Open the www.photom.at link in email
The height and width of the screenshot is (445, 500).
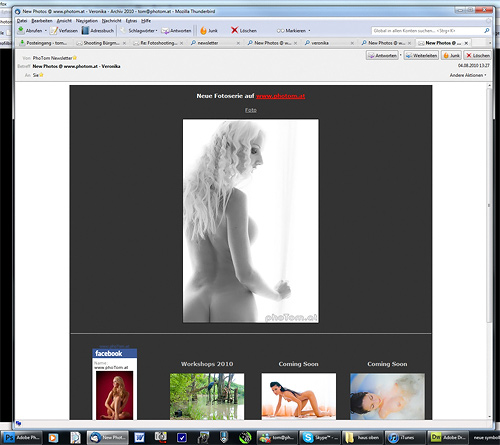click(280, 96)
